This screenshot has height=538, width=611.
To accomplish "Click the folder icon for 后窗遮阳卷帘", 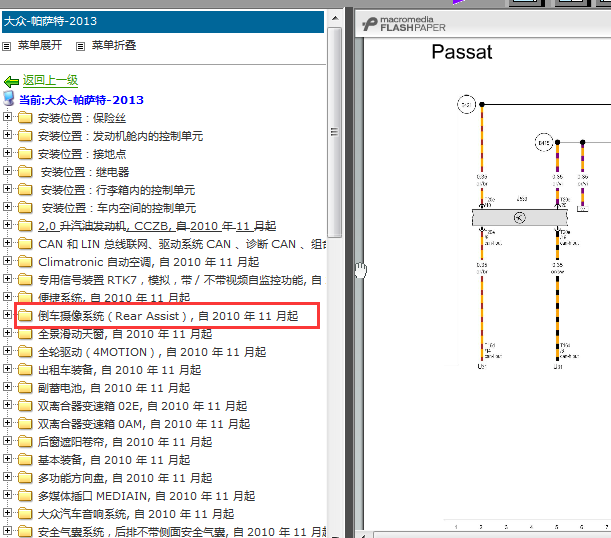I will point(25,441).
